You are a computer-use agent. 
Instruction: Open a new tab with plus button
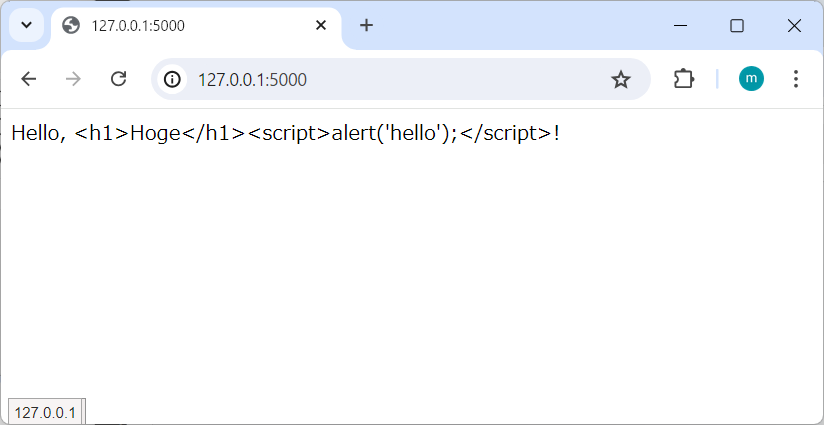pyautogui.click(x=366, y=25)
